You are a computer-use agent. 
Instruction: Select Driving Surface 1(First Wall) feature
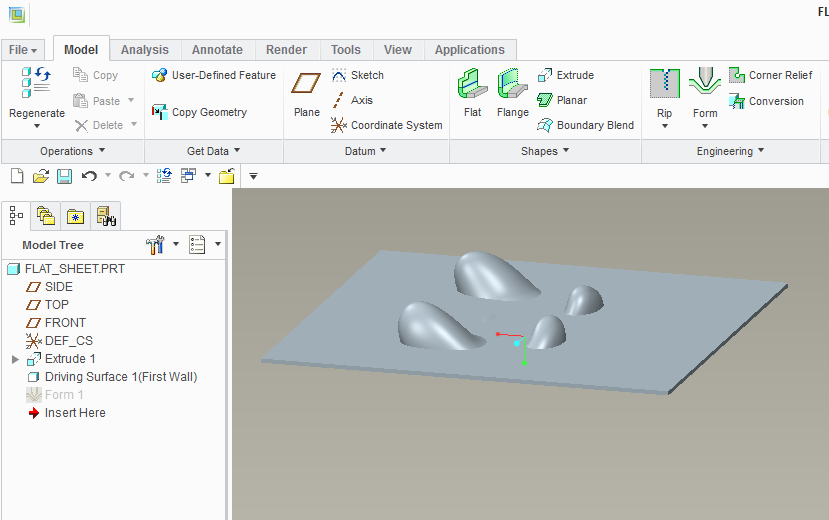(112, 377)
